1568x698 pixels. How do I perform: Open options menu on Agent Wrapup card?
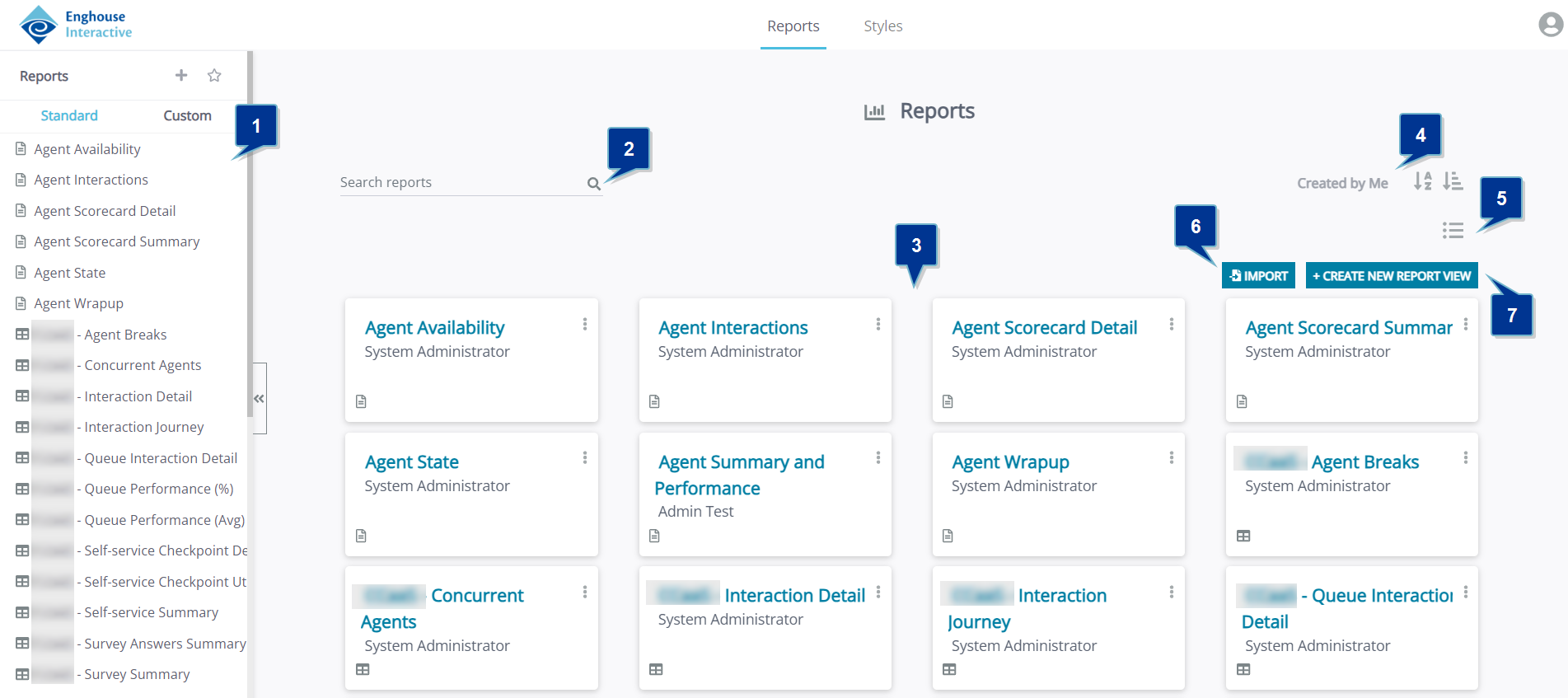click(1172, 458)
